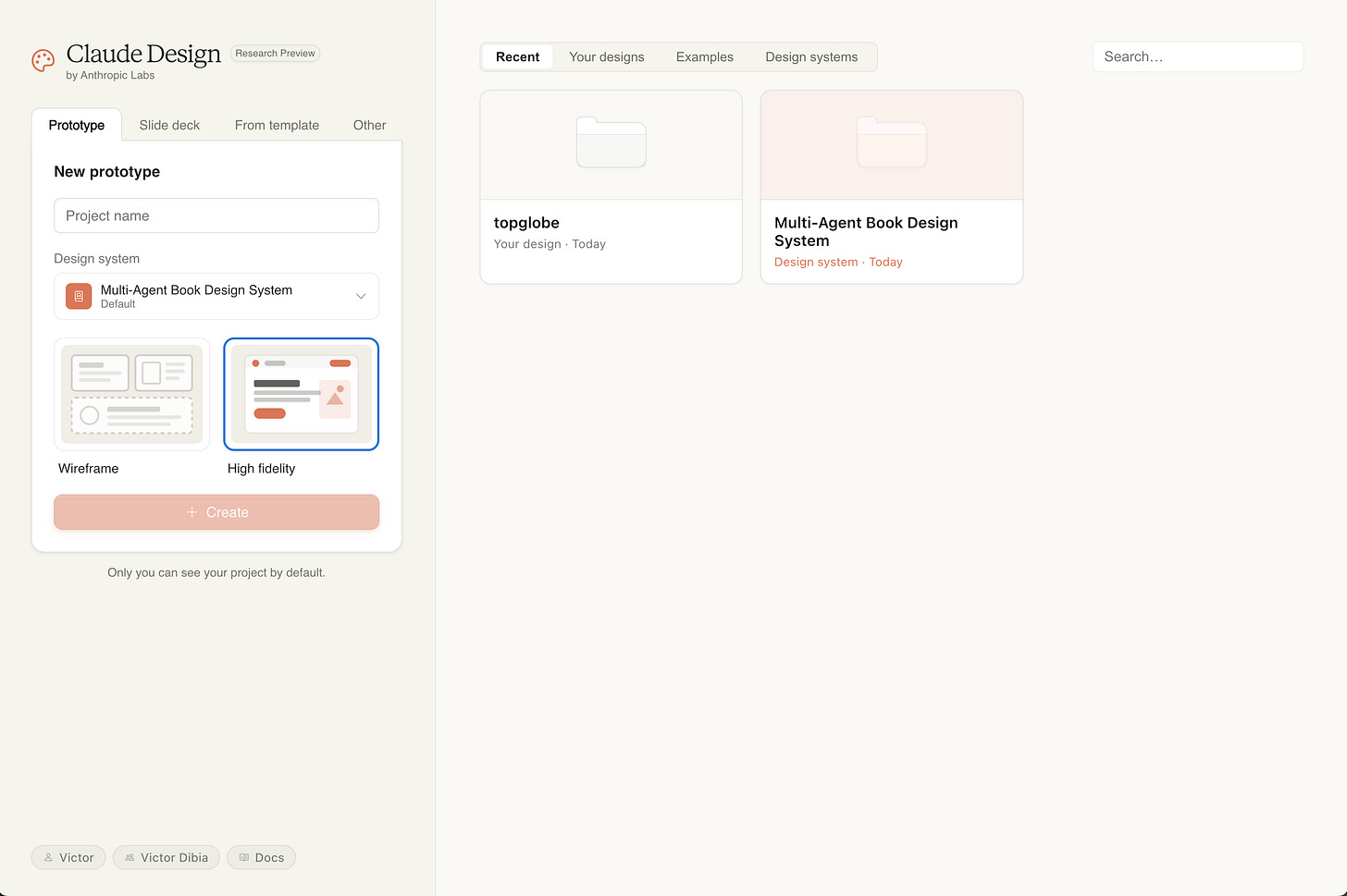Open the Victor account chip
The image size is (1347, 896).
pos(68,857)
